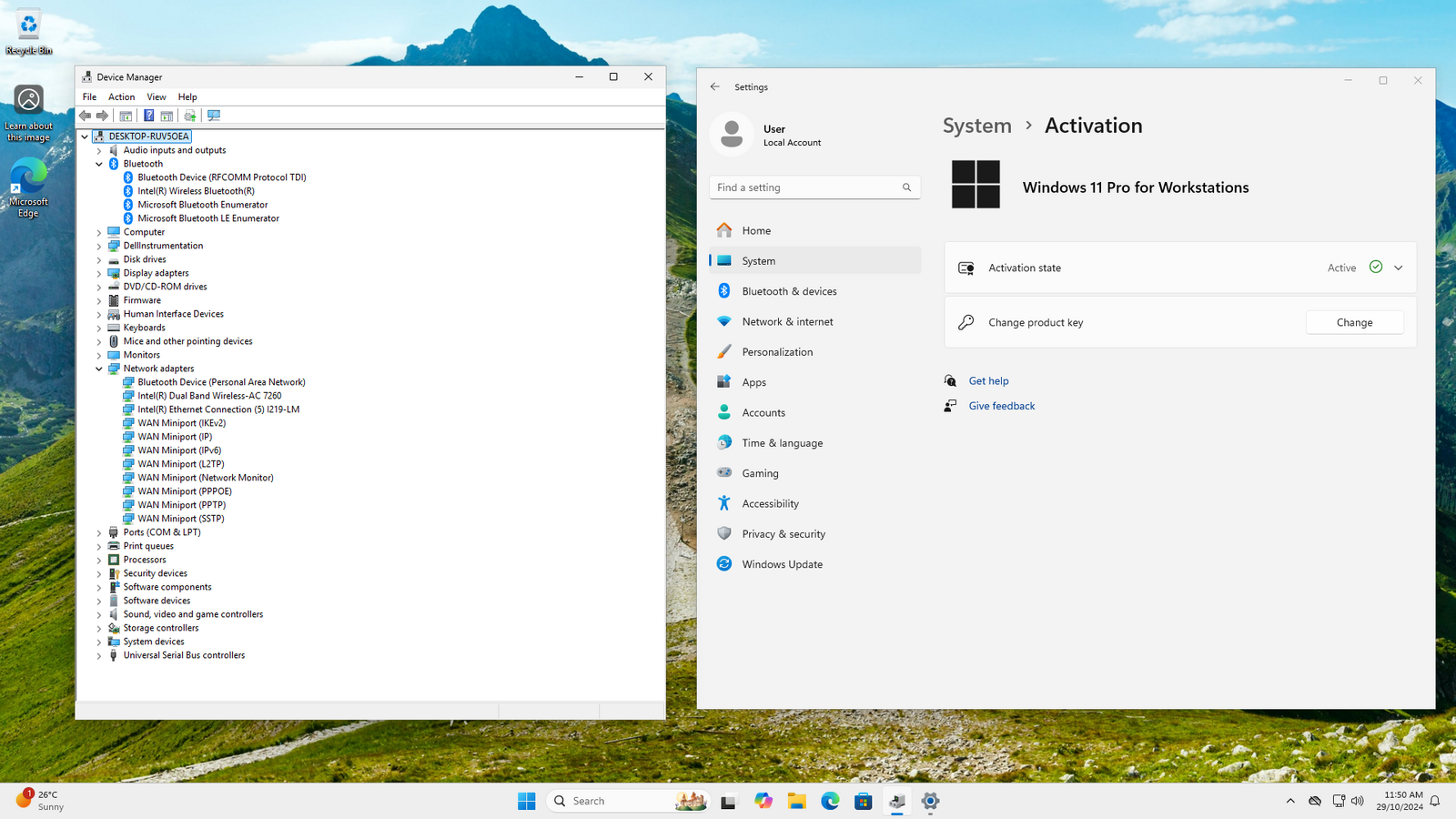Open the View menu in Device Manager

[157, 96]
